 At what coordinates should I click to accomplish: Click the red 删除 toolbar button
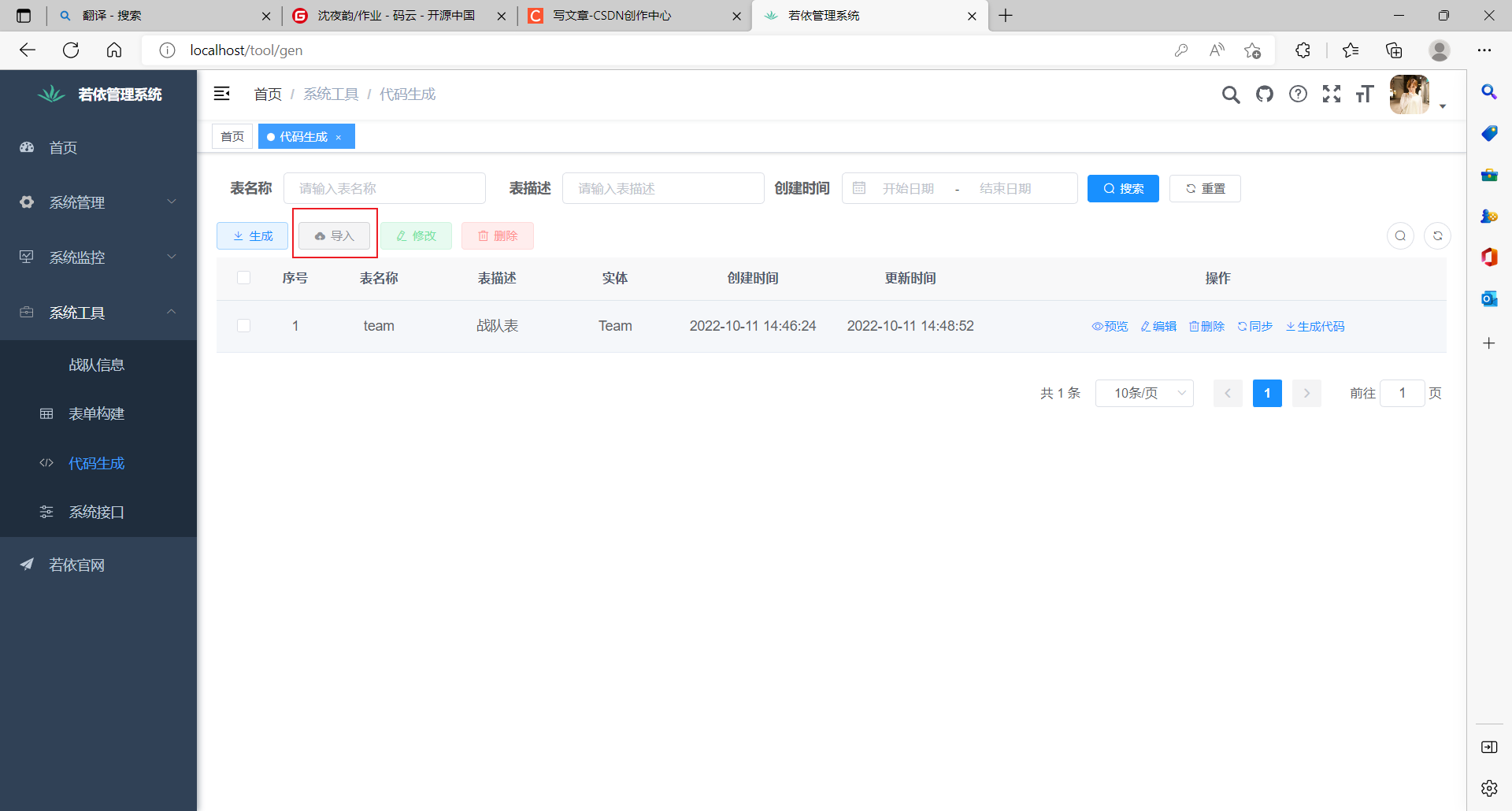[498, 235]
